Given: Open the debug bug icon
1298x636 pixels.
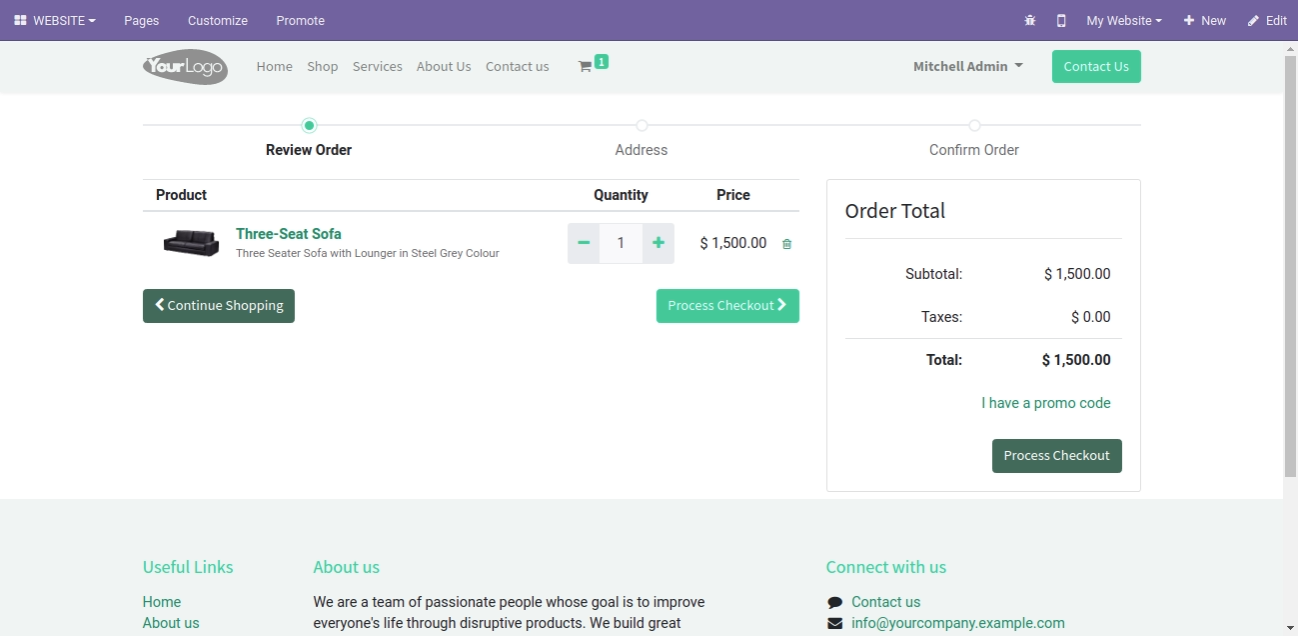Looking at the screenshot, I should coord(1030,20).
